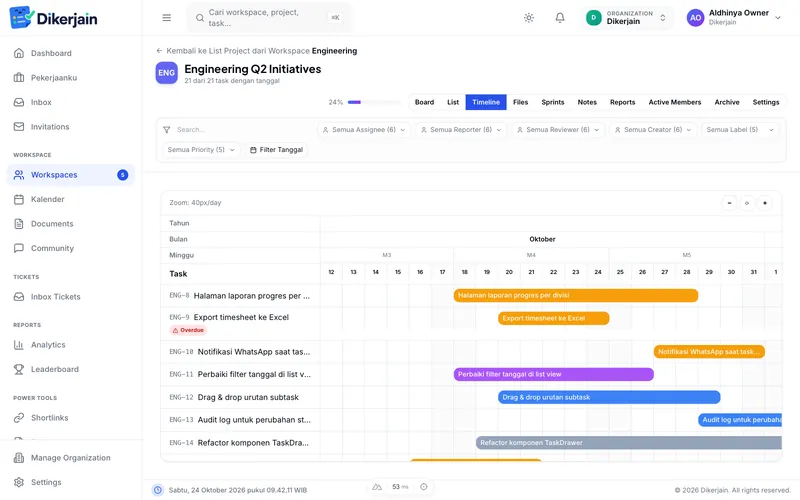The height and width of the screenshot is (500, 800).
Task: Click the Export timesheet ke Excel bar
Action: 554,318
